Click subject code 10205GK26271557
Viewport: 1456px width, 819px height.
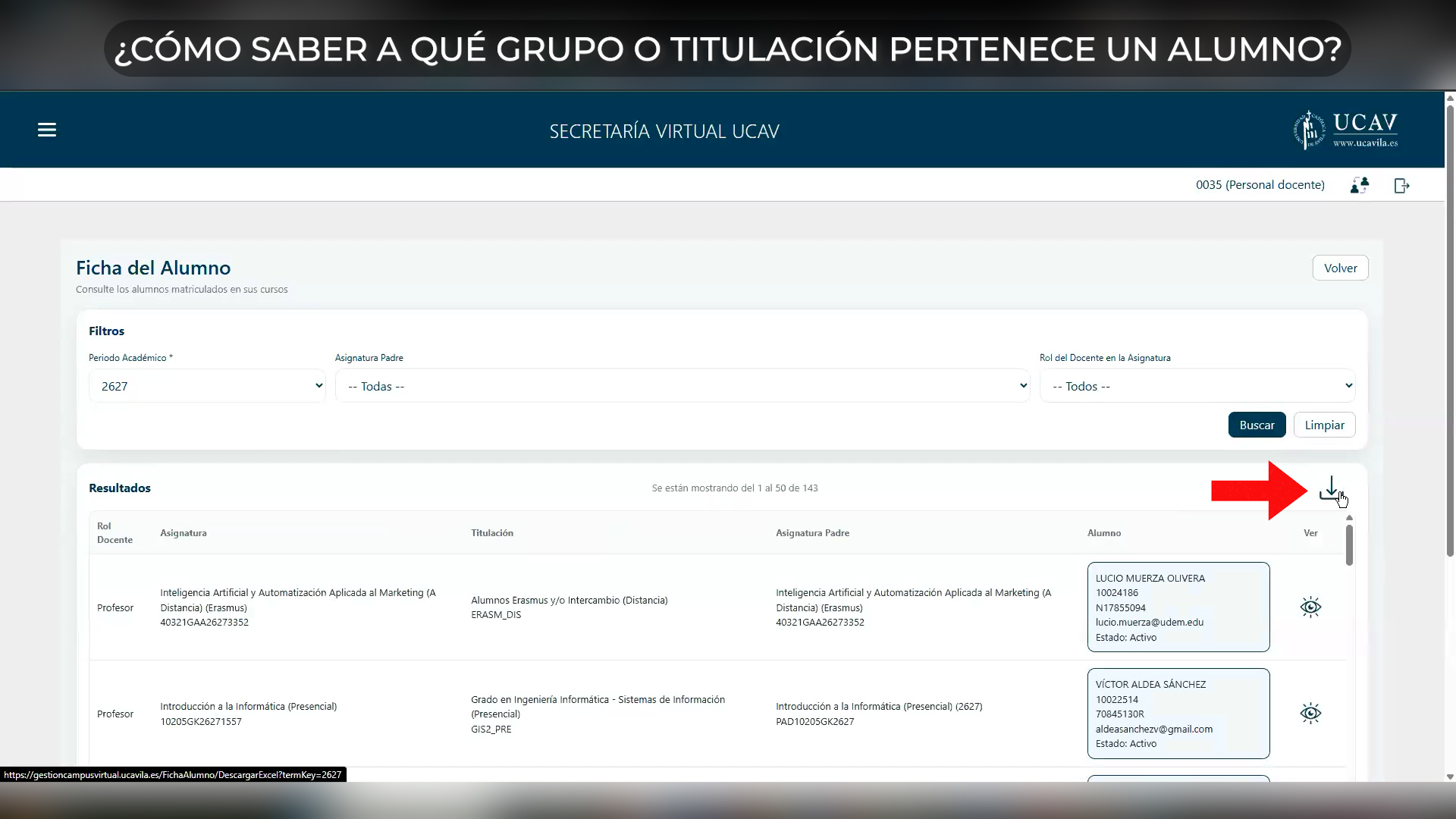click(x=201, y=722)
